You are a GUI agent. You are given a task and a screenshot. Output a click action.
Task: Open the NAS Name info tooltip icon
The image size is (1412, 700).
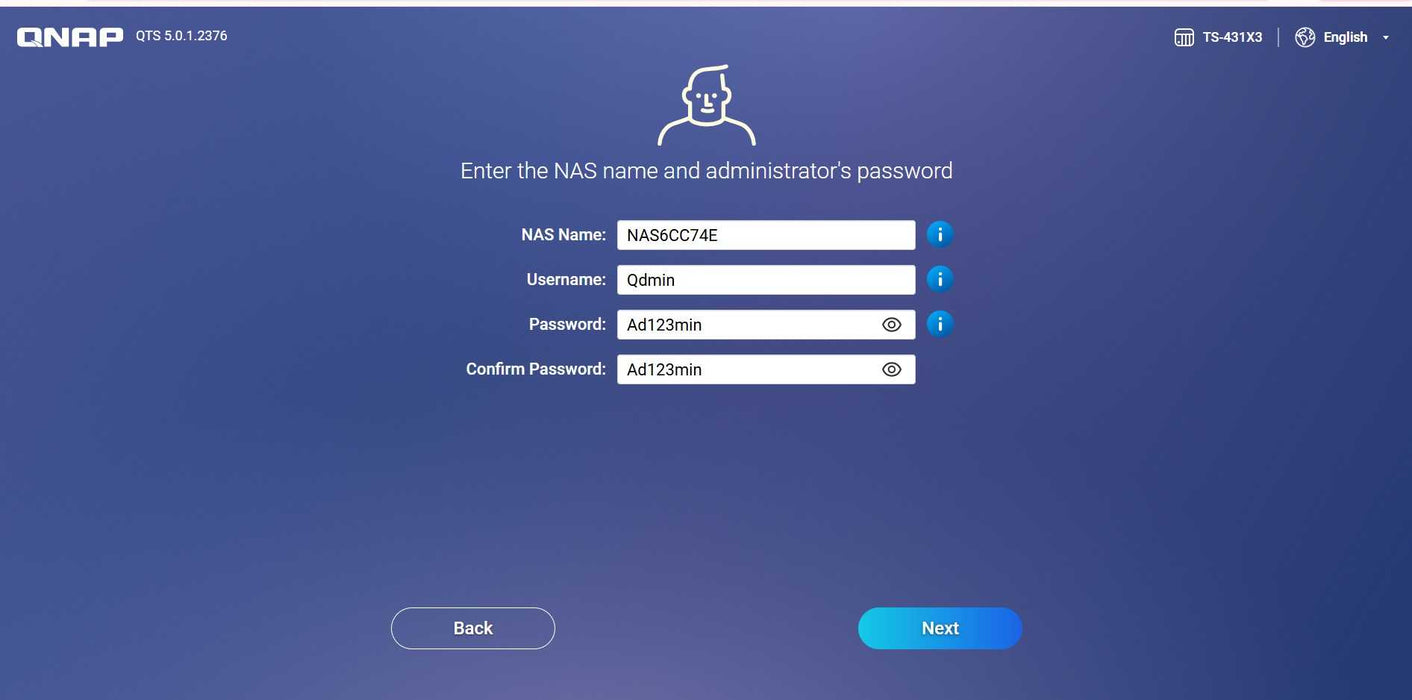(940, 234)
